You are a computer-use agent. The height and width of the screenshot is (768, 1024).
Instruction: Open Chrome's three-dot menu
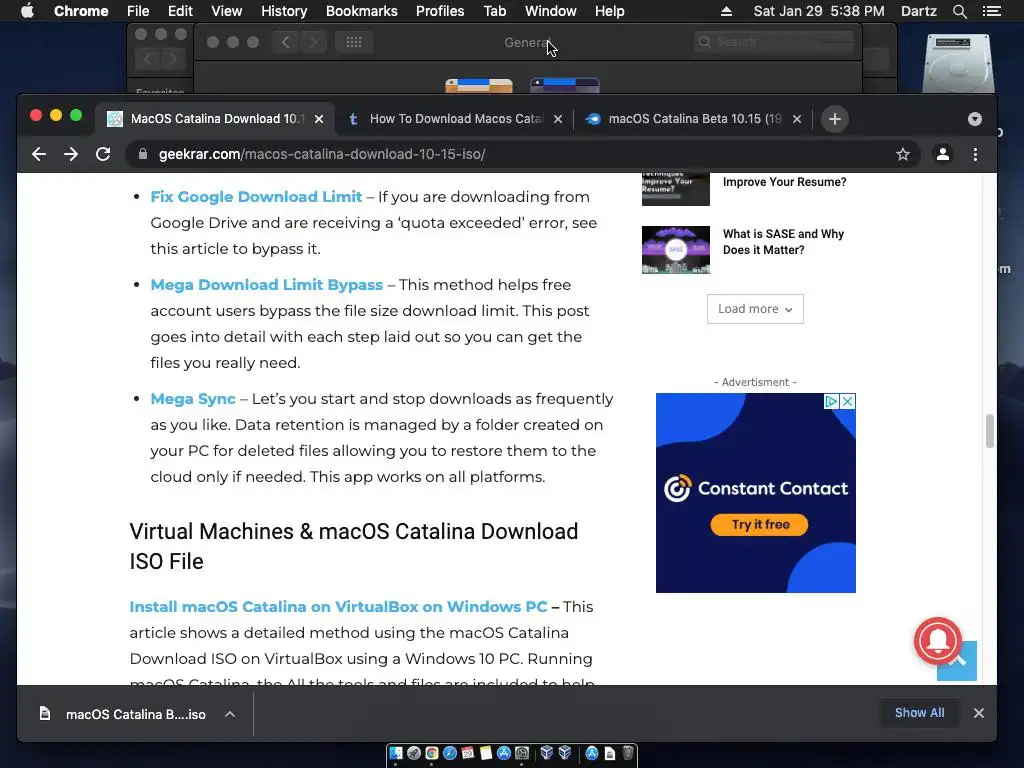click(975, 154)
